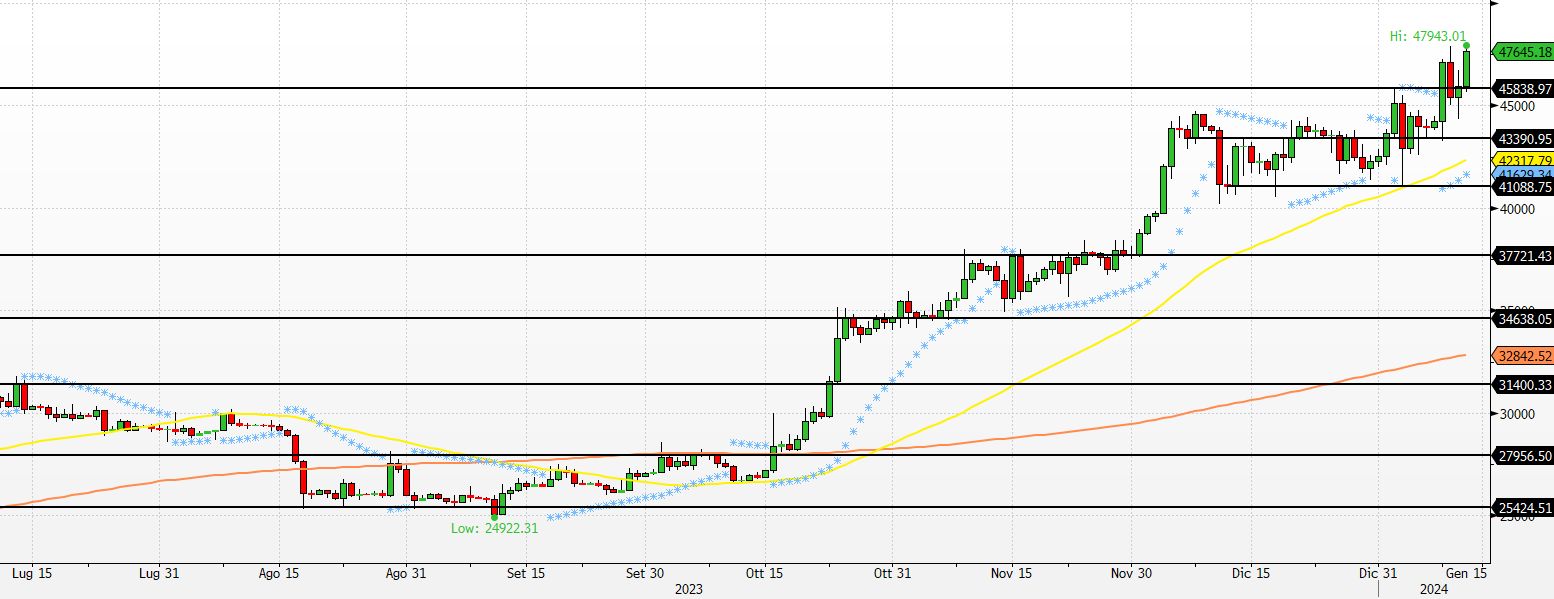Screen dimensions: 1554x599
Task: Select the yellow moving average value 42317.79
Action: (1523, 160)
